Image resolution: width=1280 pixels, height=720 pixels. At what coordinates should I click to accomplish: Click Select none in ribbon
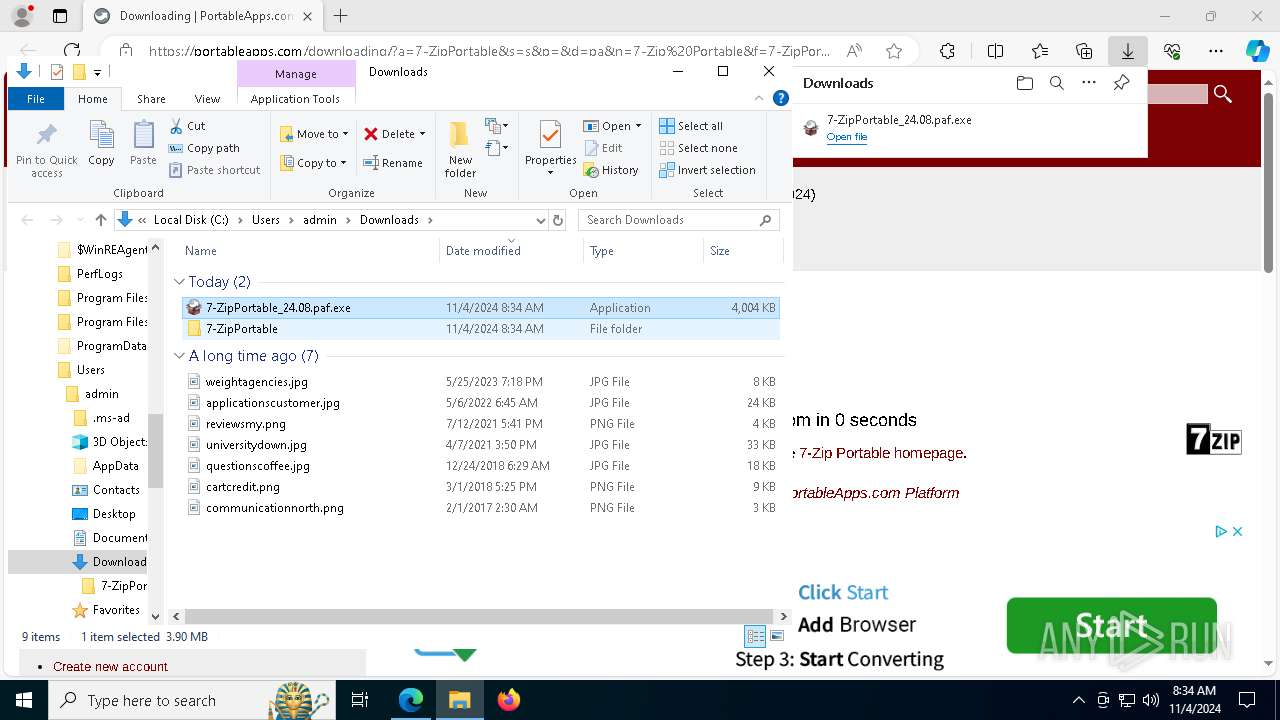tap(698, 148)
